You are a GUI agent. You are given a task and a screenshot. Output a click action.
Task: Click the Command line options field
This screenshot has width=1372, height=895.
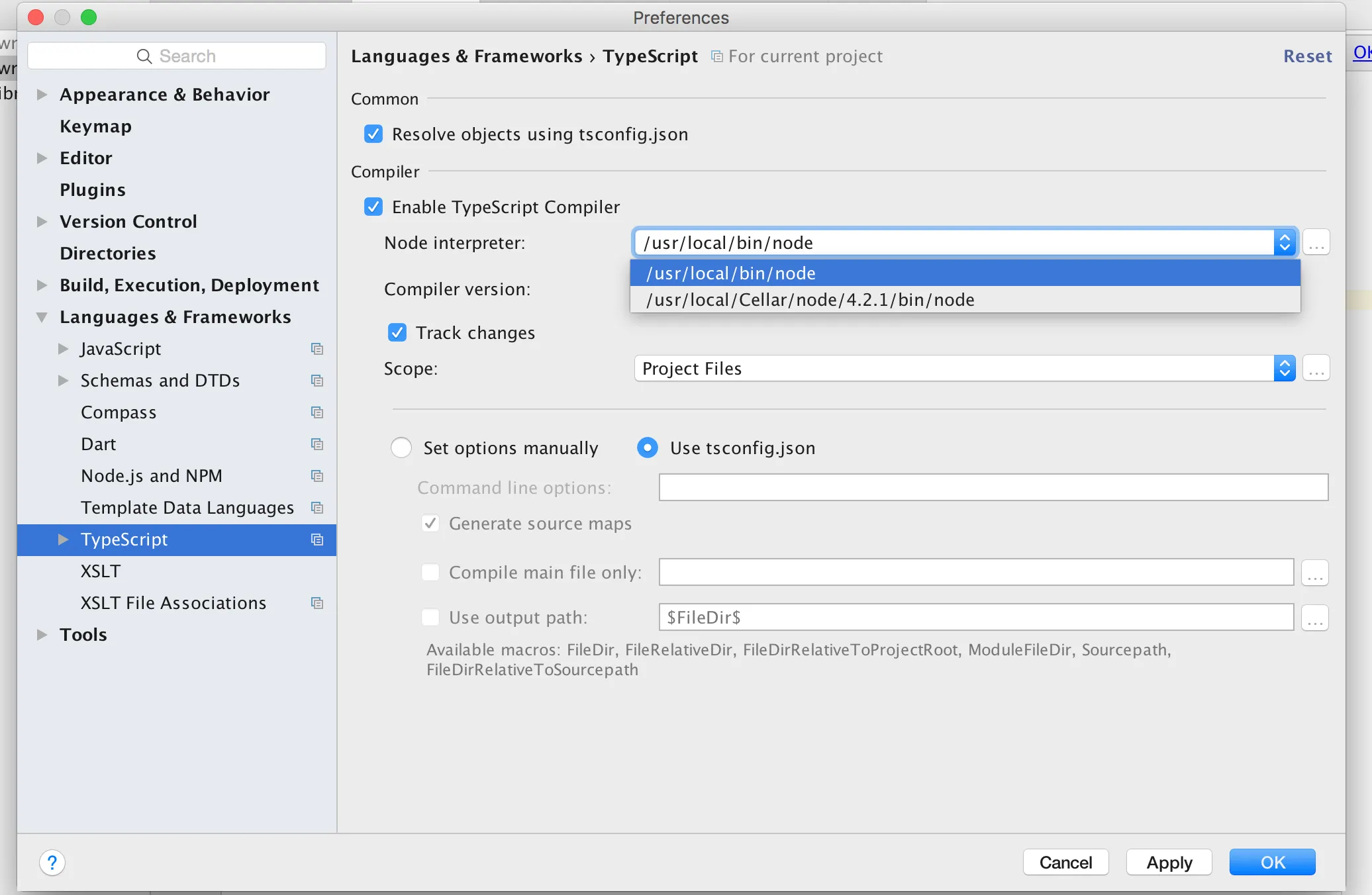point(993,488)
